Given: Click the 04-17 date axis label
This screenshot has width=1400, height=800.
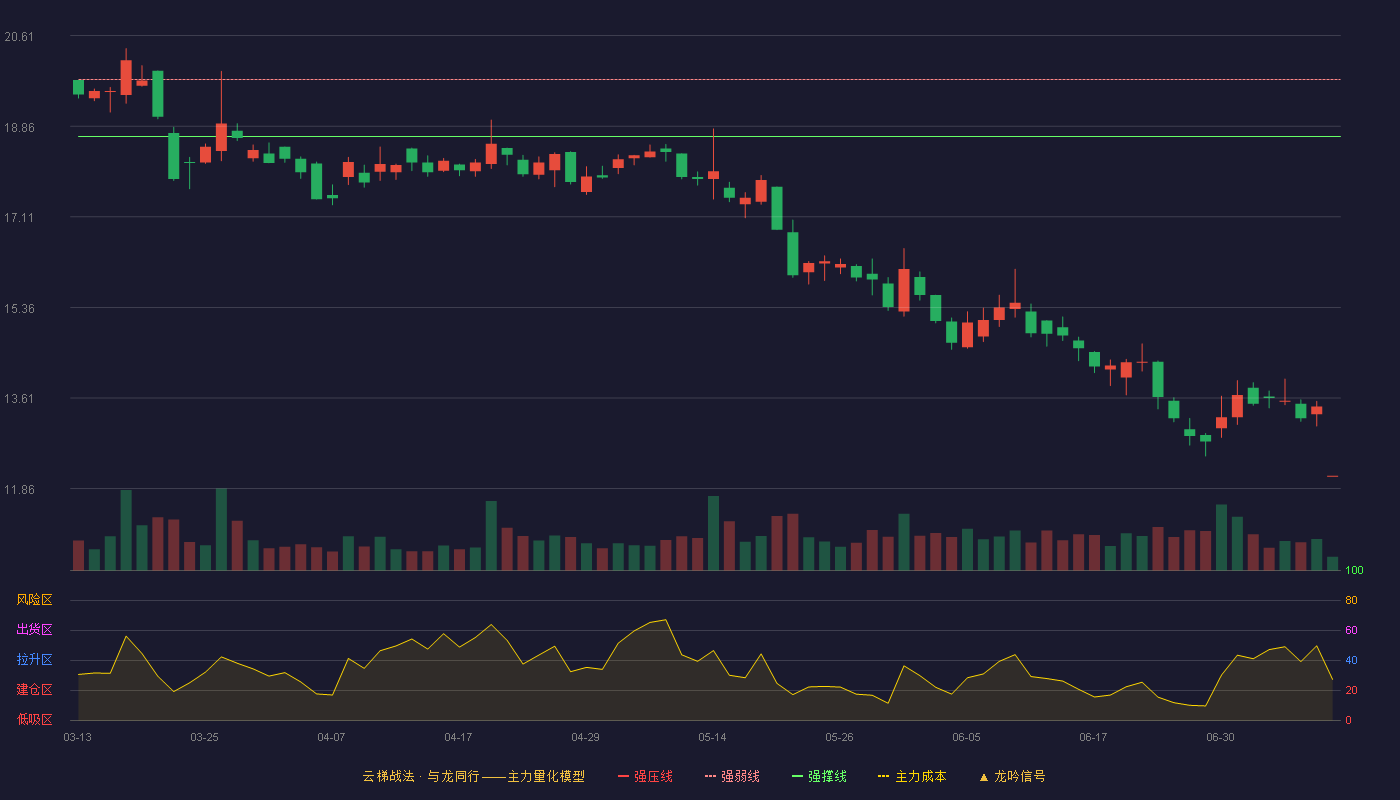Looking at the screenshot, I should 458,737.
